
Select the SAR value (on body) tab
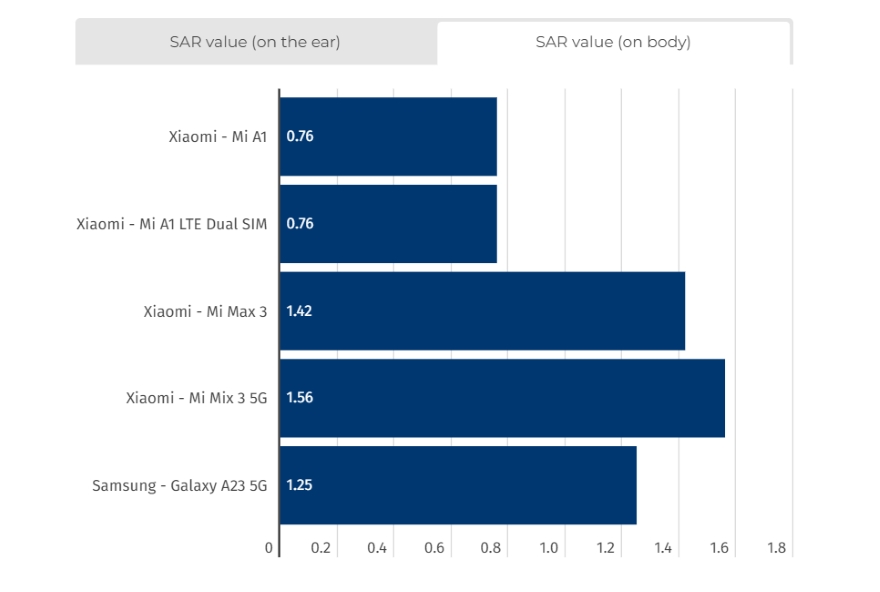[613, 42]
